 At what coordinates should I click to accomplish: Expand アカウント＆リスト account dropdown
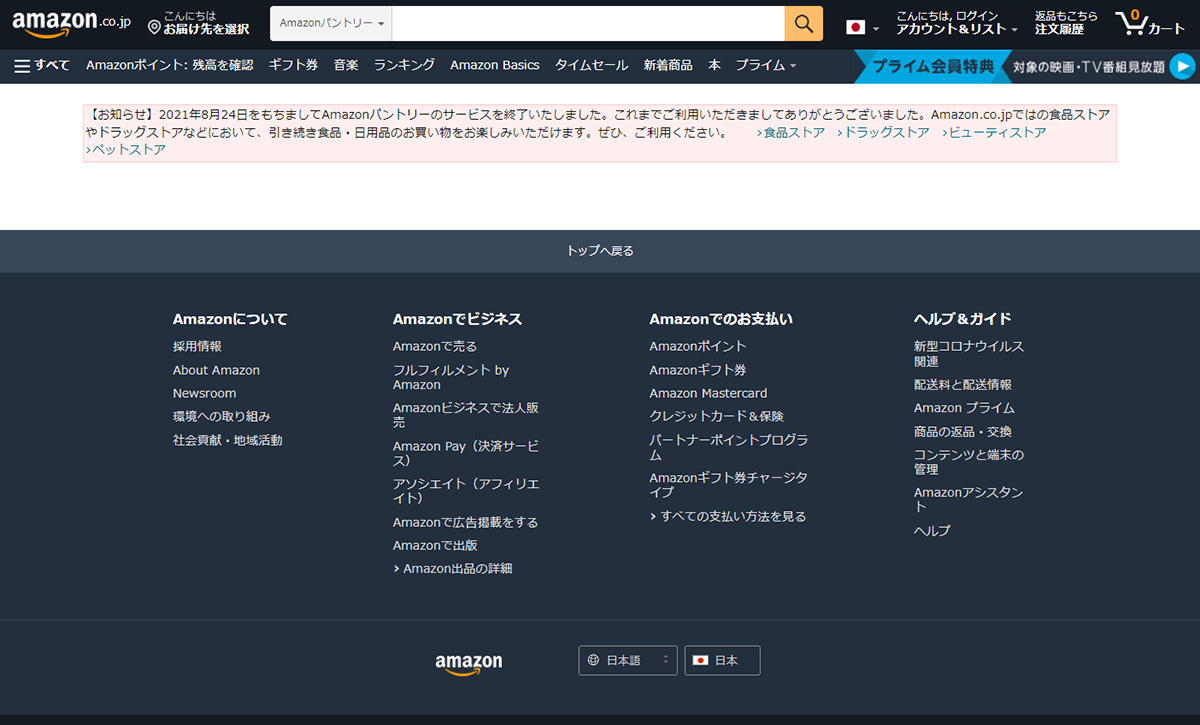[x=956, y=23]
